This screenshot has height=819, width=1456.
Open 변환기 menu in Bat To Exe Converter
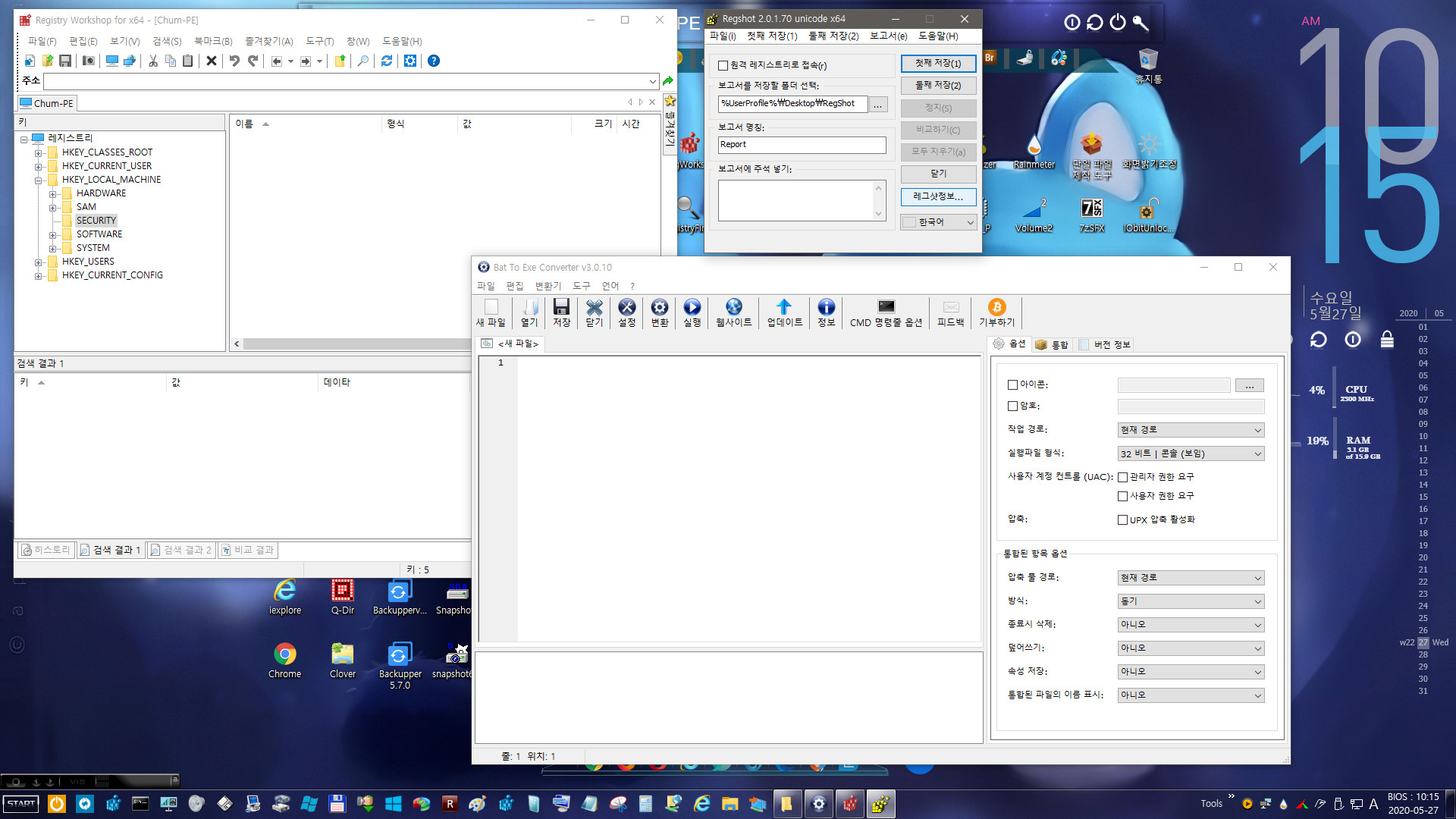(x=548, y=286)
